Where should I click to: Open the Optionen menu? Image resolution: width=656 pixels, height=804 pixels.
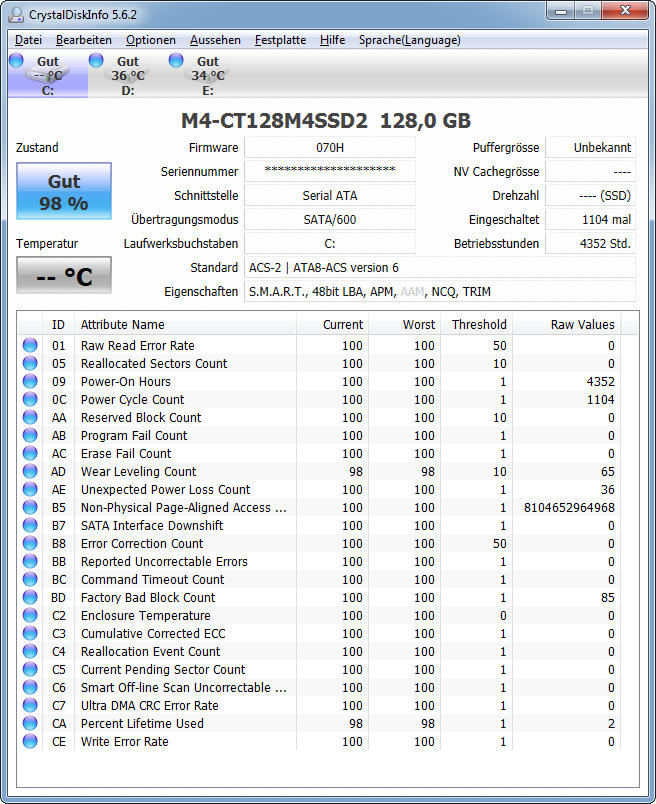point(151,40)
